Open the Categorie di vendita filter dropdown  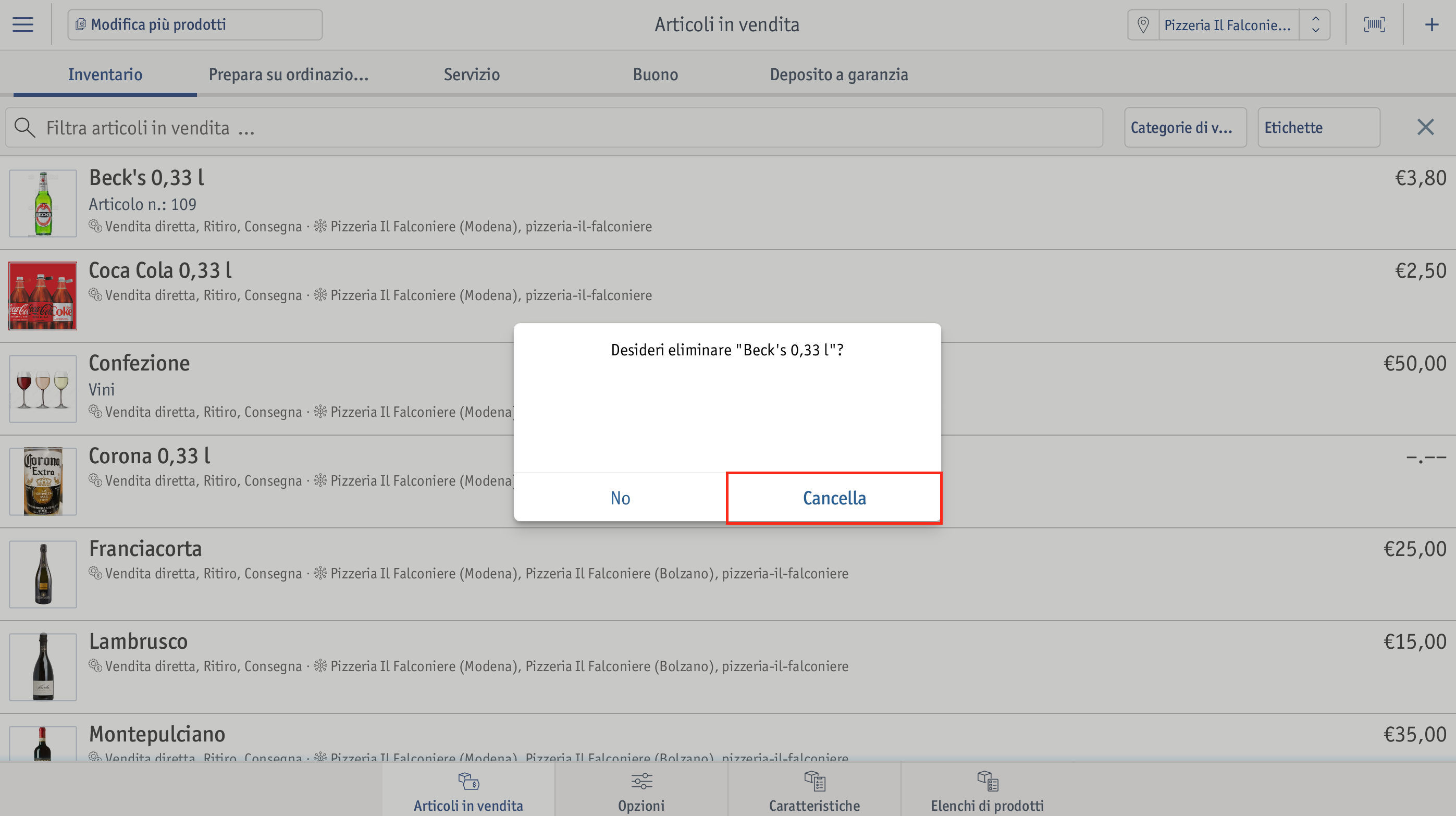pos(1185,128)
